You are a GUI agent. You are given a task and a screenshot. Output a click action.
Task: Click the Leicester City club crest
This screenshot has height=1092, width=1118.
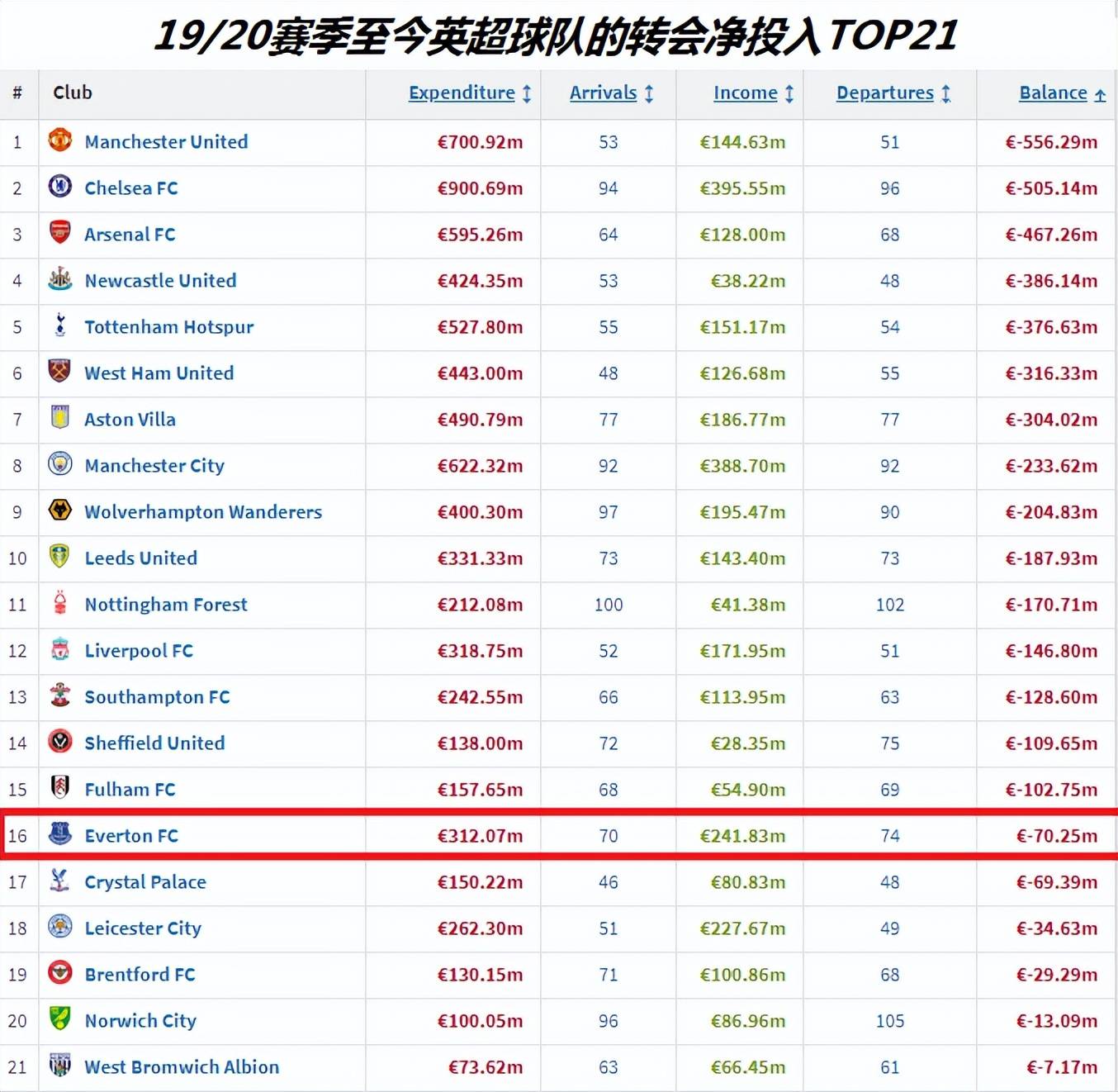click(59, 926)
